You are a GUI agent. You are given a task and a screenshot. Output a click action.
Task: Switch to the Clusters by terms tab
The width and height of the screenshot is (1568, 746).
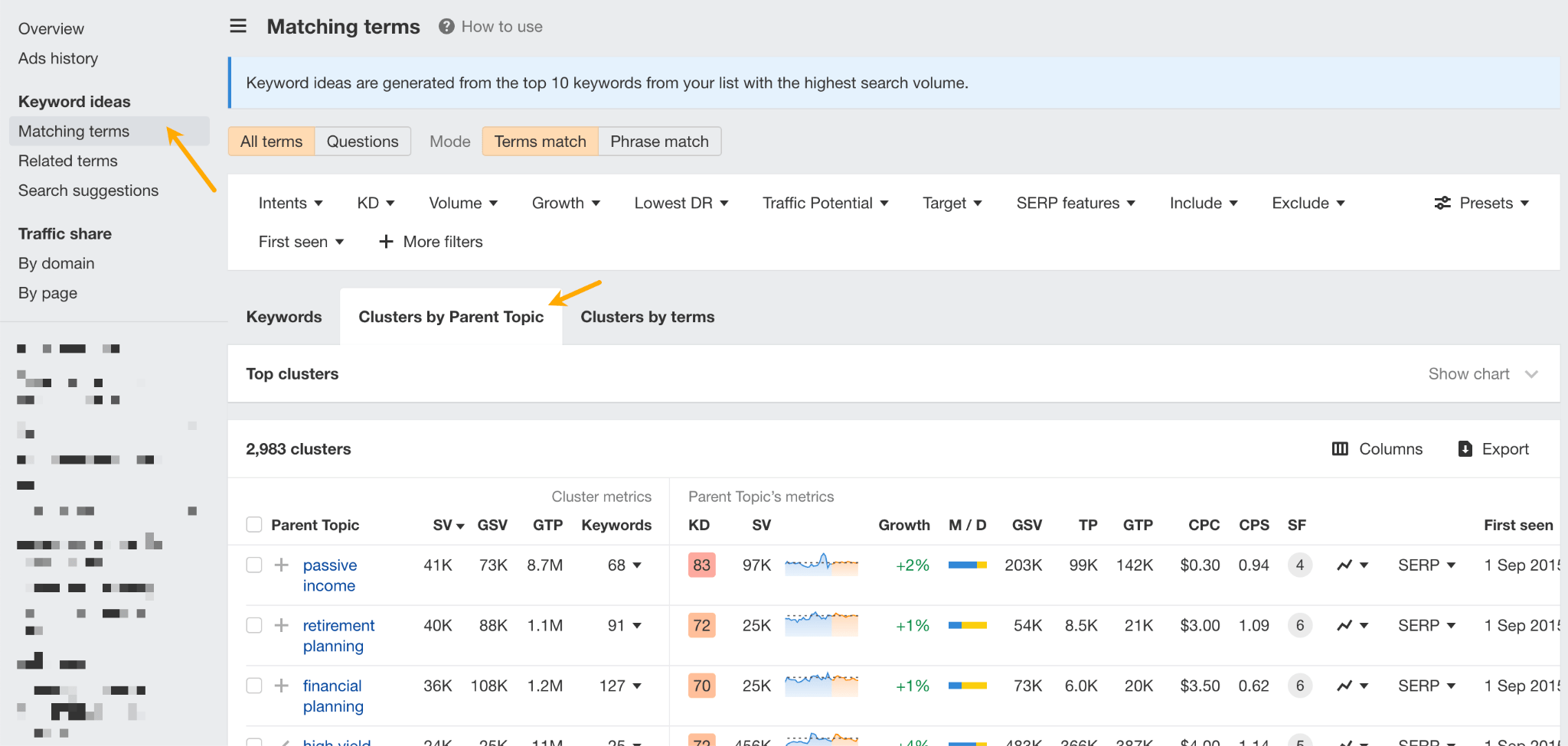tap(647, 316)
